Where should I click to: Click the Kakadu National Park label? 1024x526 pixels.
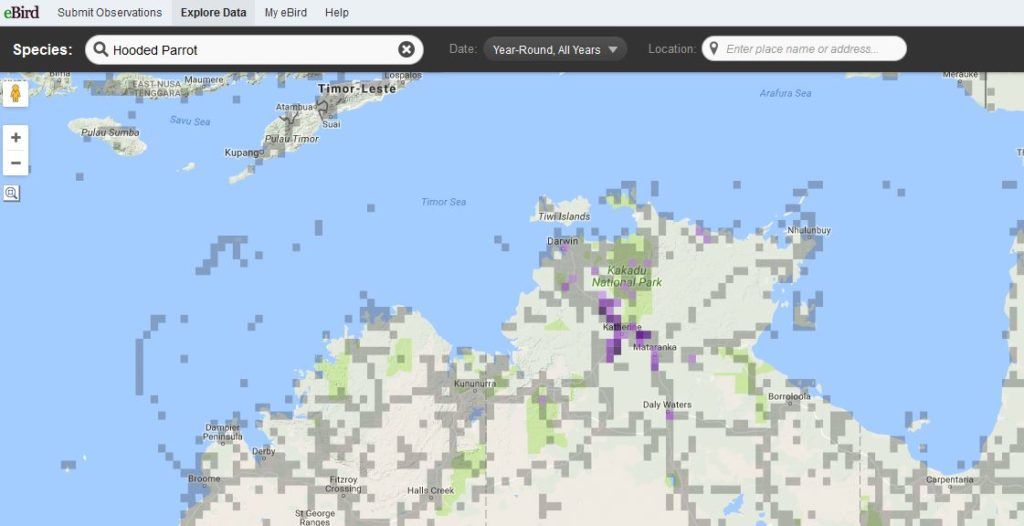[x=626, y=276]
